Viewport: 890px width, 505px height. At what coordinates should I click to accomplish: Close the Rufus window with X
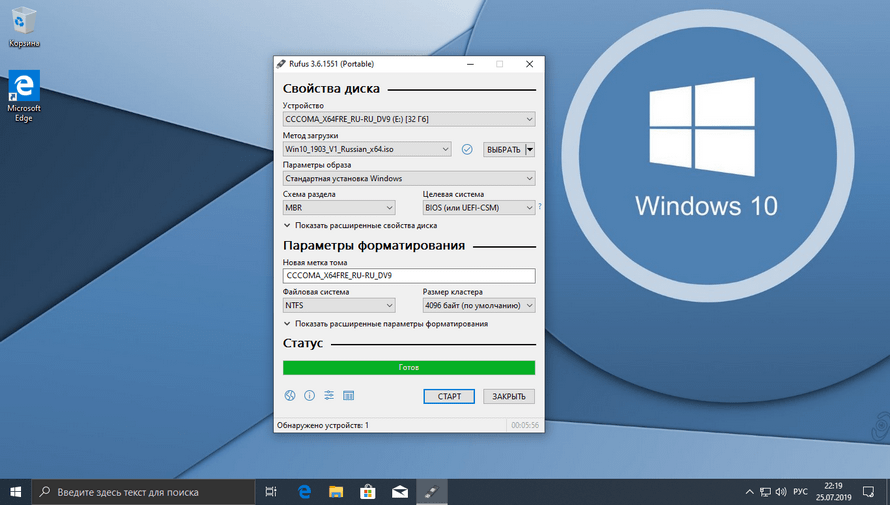coord(530,64)
